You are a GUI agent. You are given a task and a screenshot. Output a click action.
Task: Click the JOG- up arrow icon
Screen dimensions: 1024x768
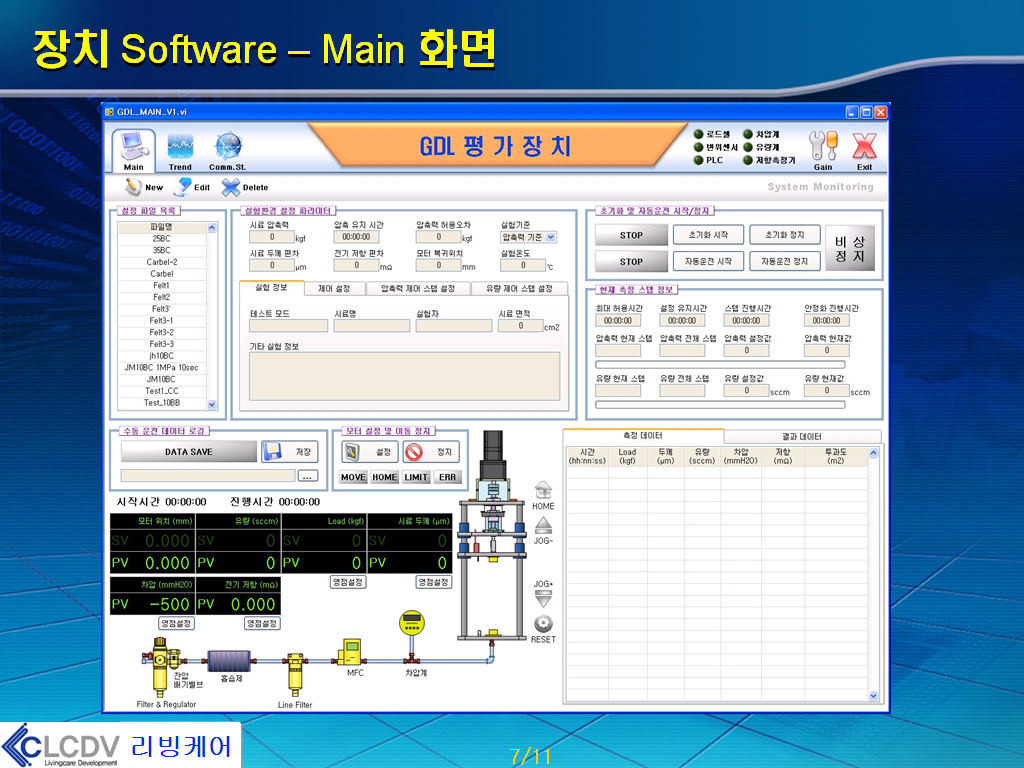point(543,525)
